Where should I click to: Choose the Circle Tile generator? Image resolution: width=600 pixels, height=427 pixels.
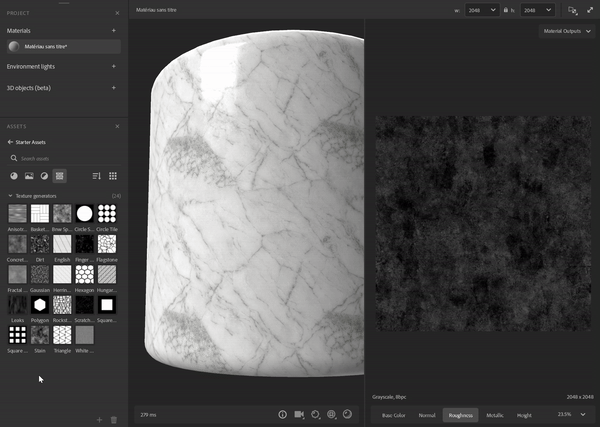pyautogui.click(x=107, y=214)
